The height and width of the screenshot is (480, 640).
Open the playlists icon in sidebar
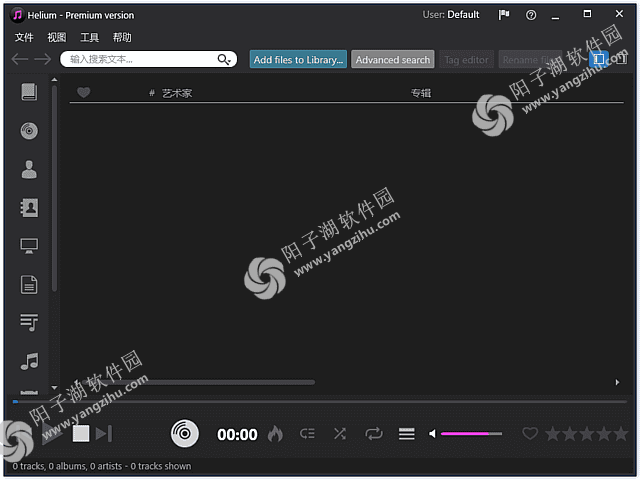pos(29,322)
